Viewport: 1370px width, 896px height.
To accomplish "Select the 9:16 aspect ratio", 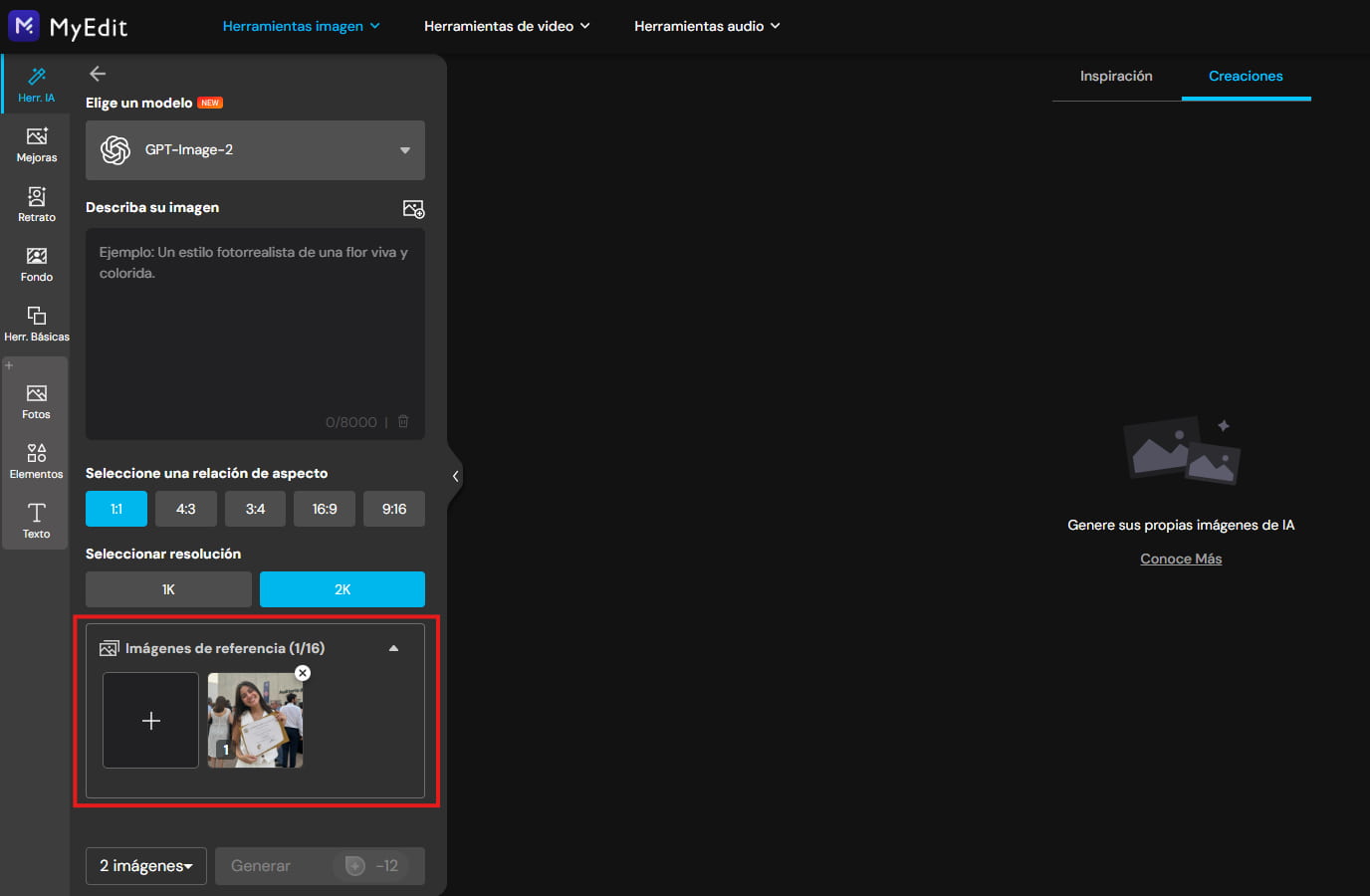I will tap(394, 509).
